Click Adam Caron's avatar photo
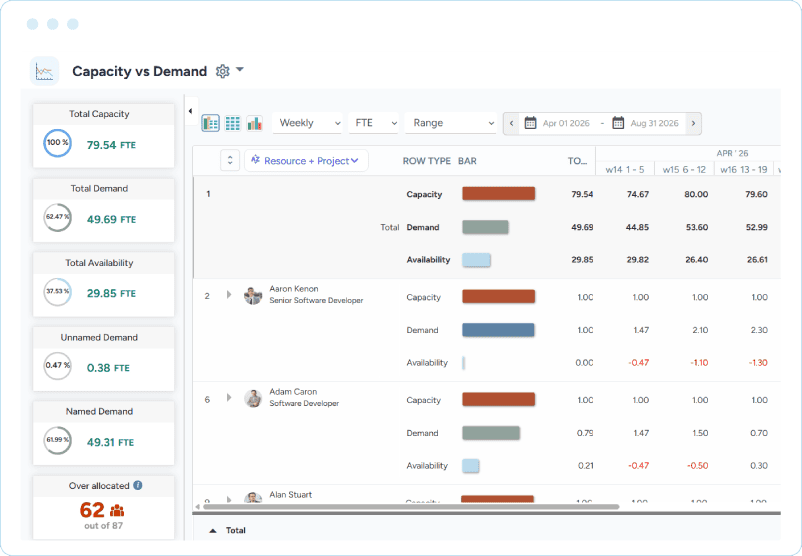 coord(253,398)
